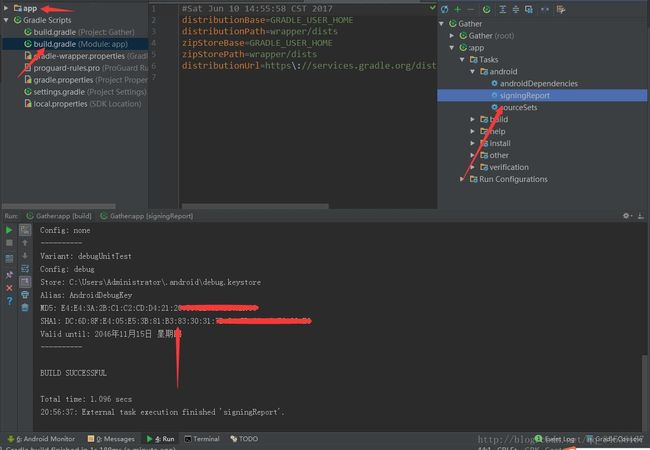Click the Restore Layout icon in Run sidebar

coord(9,259)
